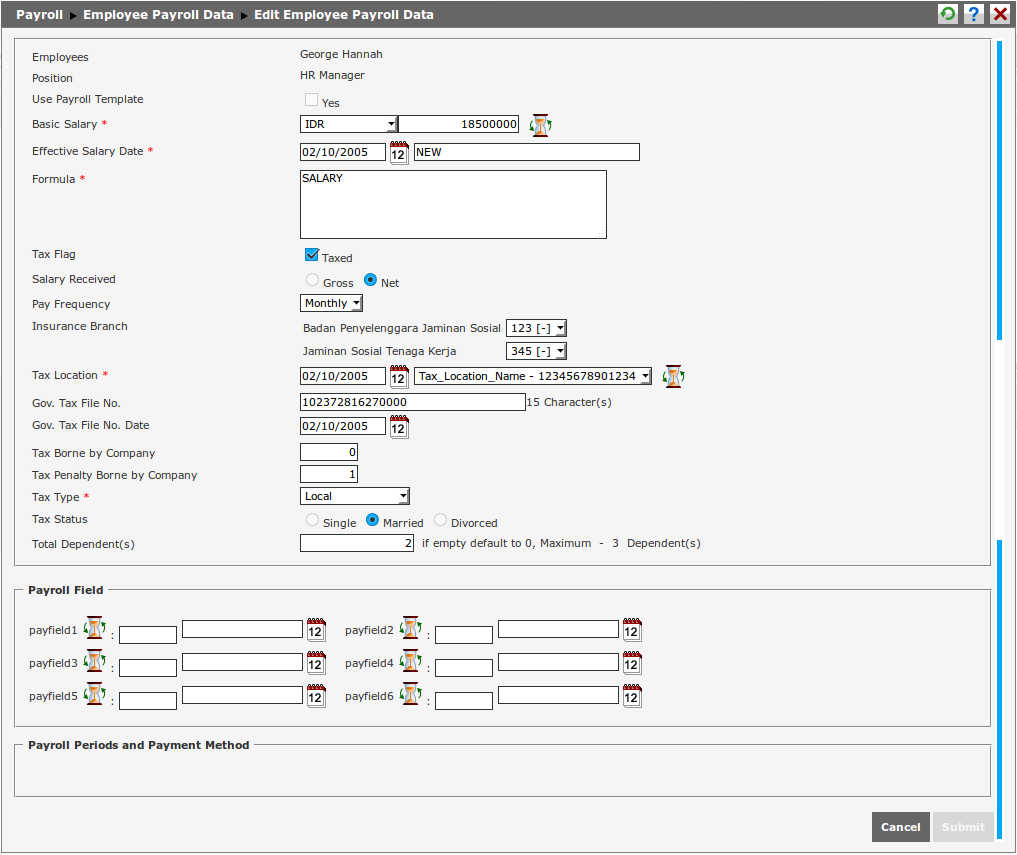The width and height of the screenshot is (1017, 855).
Task: Click the Submit button
Action: [963, 827]
